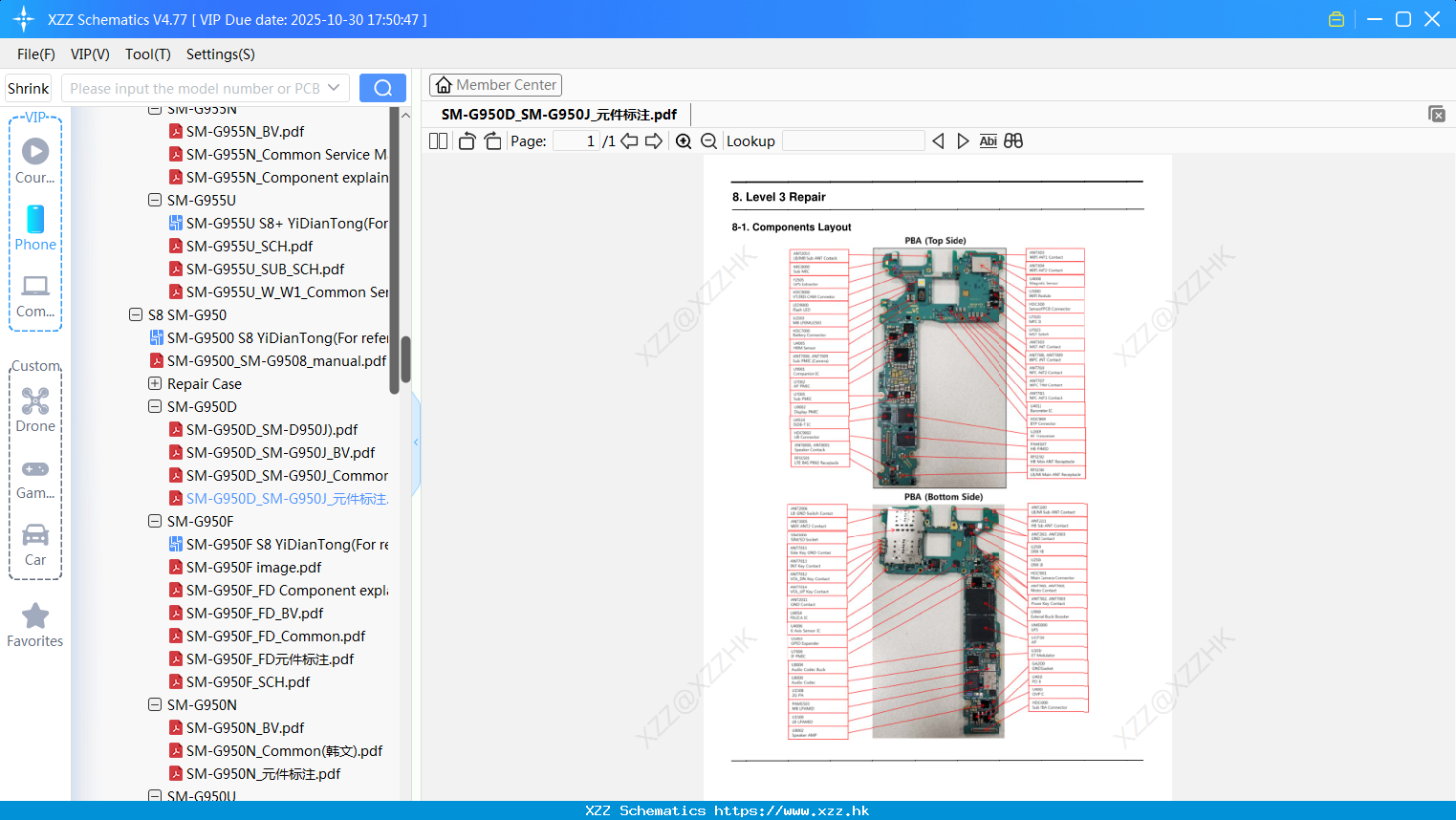Screen dimensions: 1456x820
Task: Open SM-G950F image.pdf
Action: point(253,567)
